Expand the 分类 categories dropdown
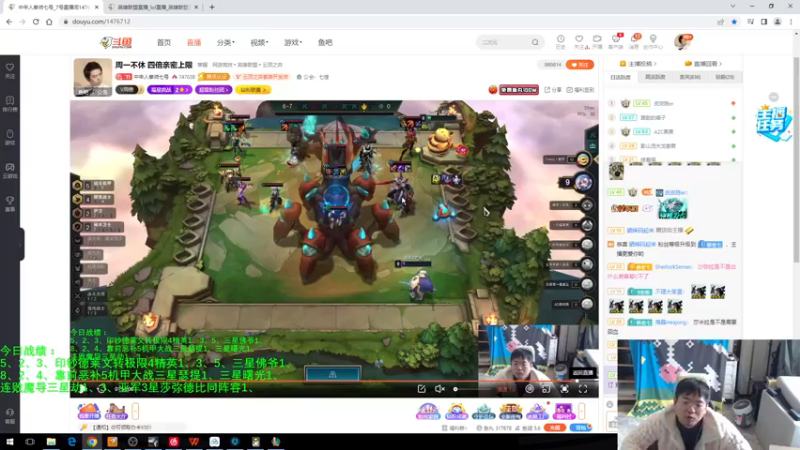This screenshot has height=450, width=800. tap(226, 42)
